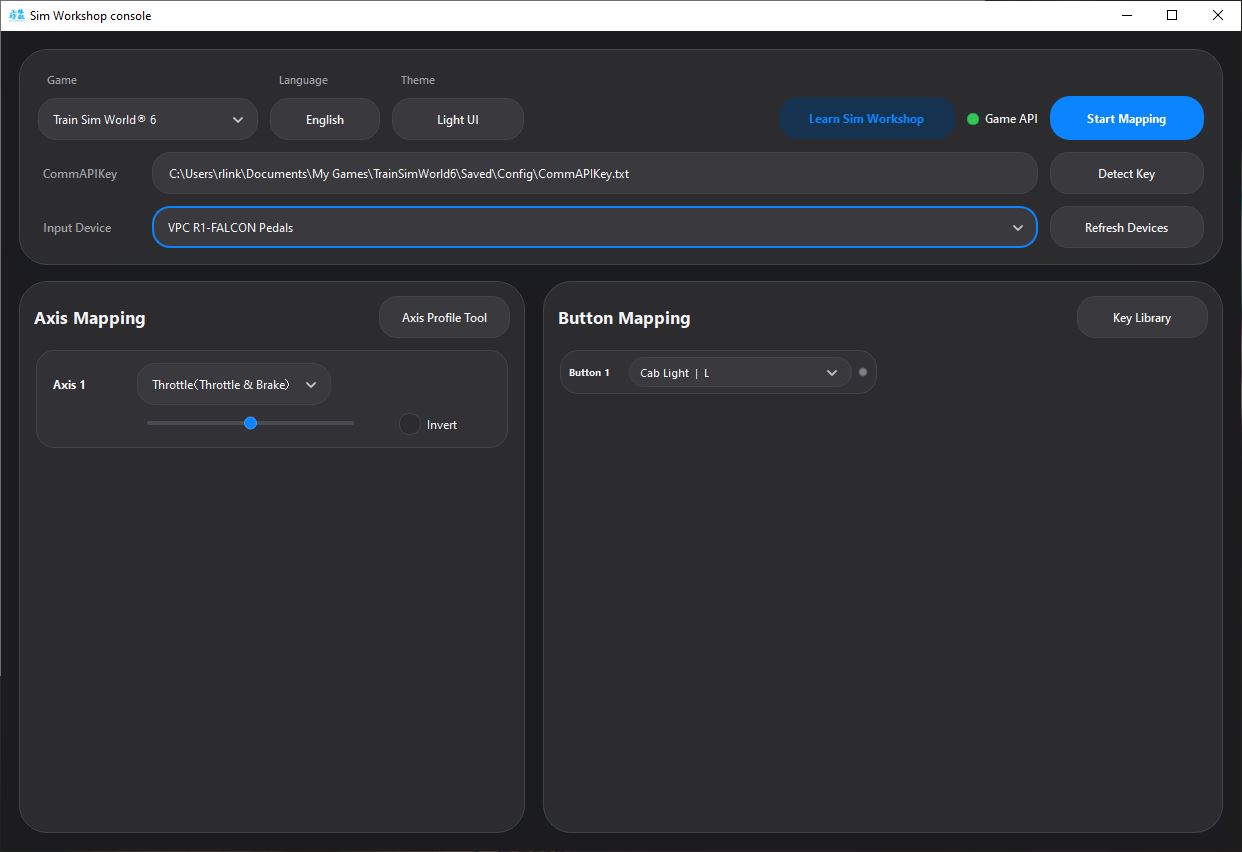Switch theme with the Light UI button
Viewport: 1242px width, 852px height.
click(457, 119)
